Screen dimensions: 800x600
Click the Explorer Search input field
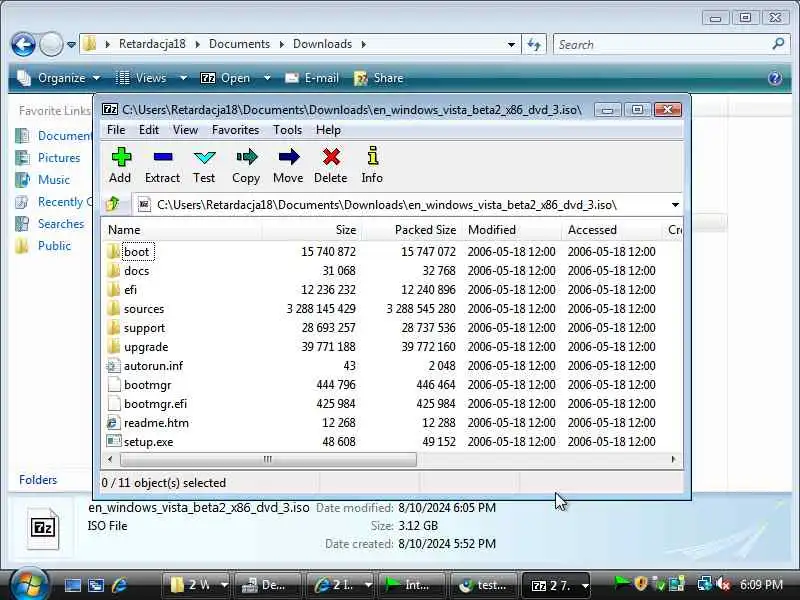pos(663,44)
